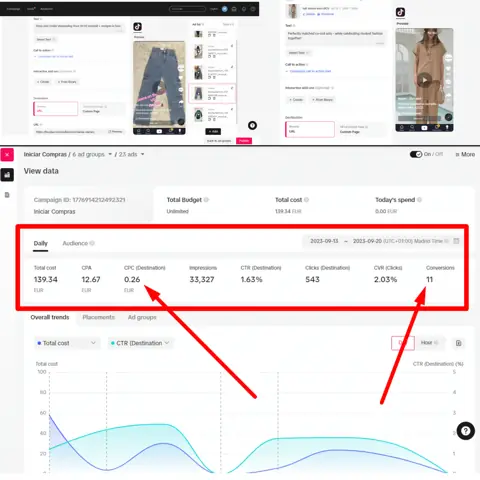Open the CTR (Destination) metric dropdown

tap(140, 343)
